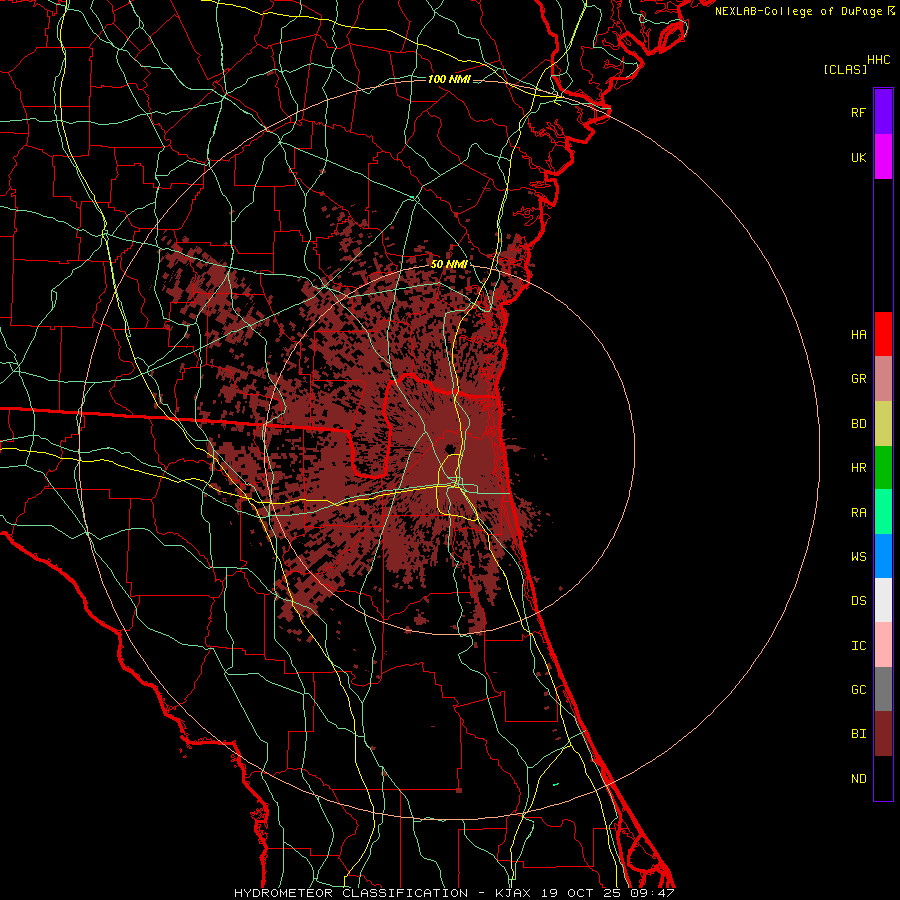The width and height of the screenshot is (900, 900).
Task: Click the UK legend label
Action: (x=858, y=157)
